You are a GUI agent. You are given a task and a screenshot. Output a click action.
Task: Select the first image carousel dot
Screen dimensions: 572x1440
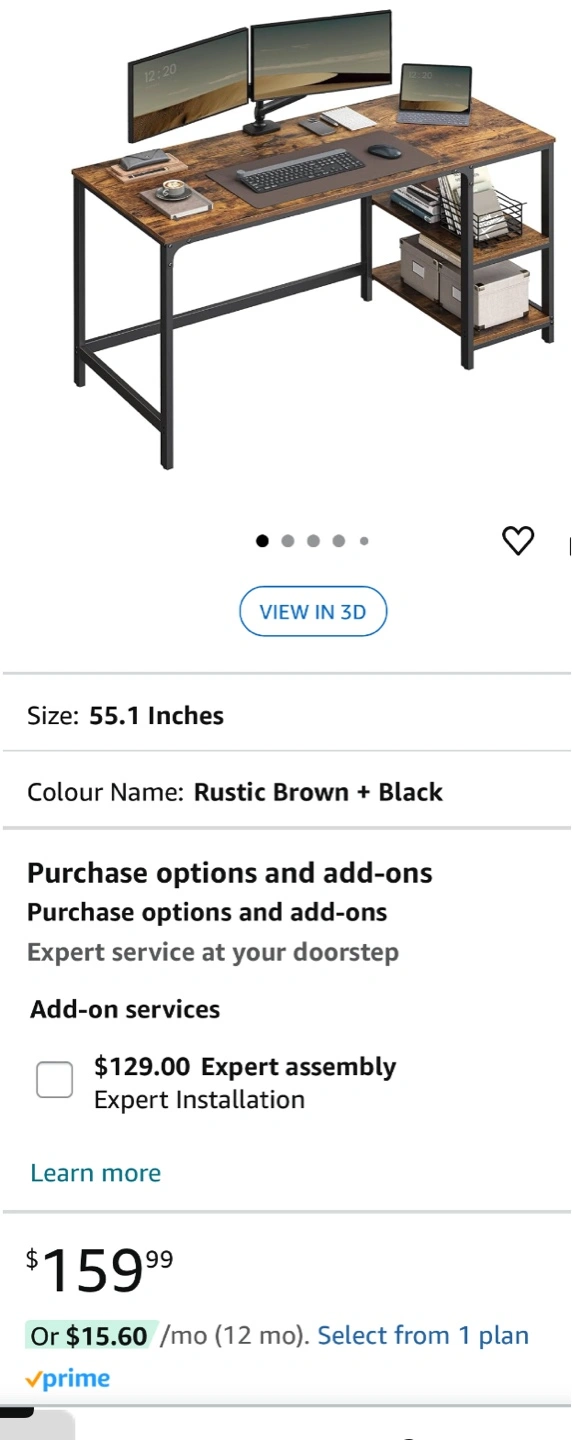click(x=262, y=541)
